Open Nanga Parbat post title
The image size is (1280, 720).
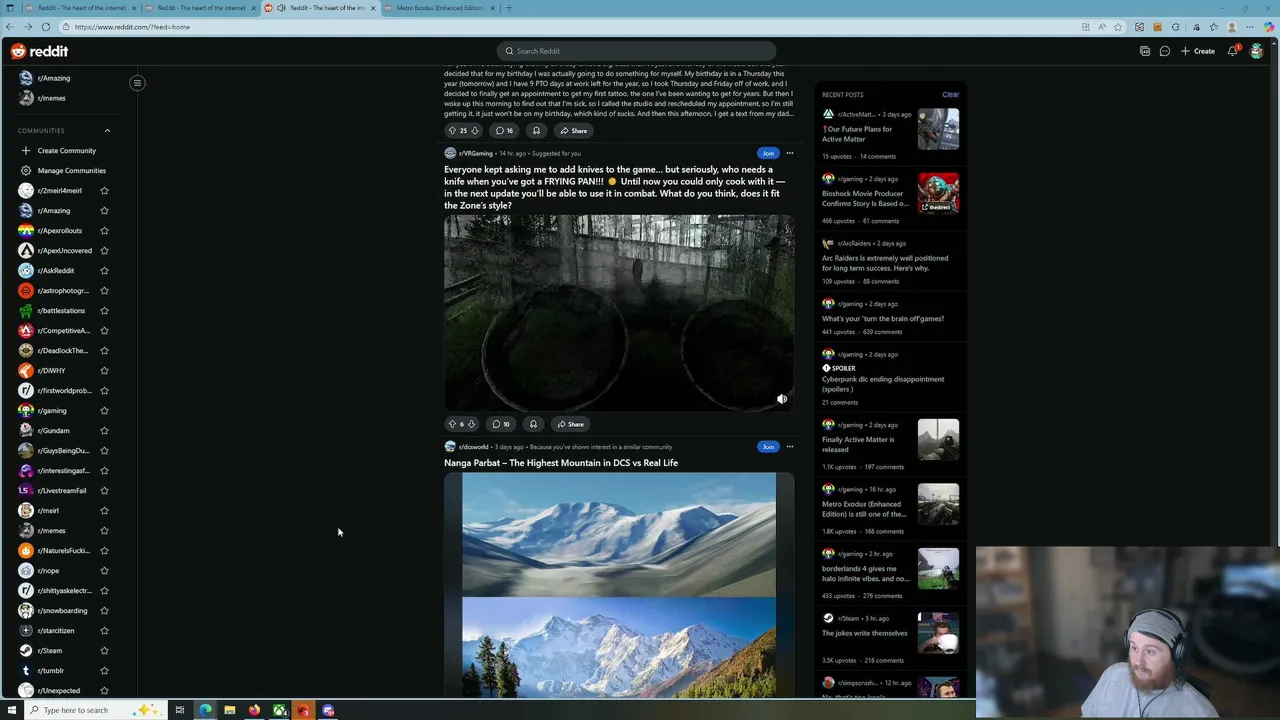click(x=561, y=463)
